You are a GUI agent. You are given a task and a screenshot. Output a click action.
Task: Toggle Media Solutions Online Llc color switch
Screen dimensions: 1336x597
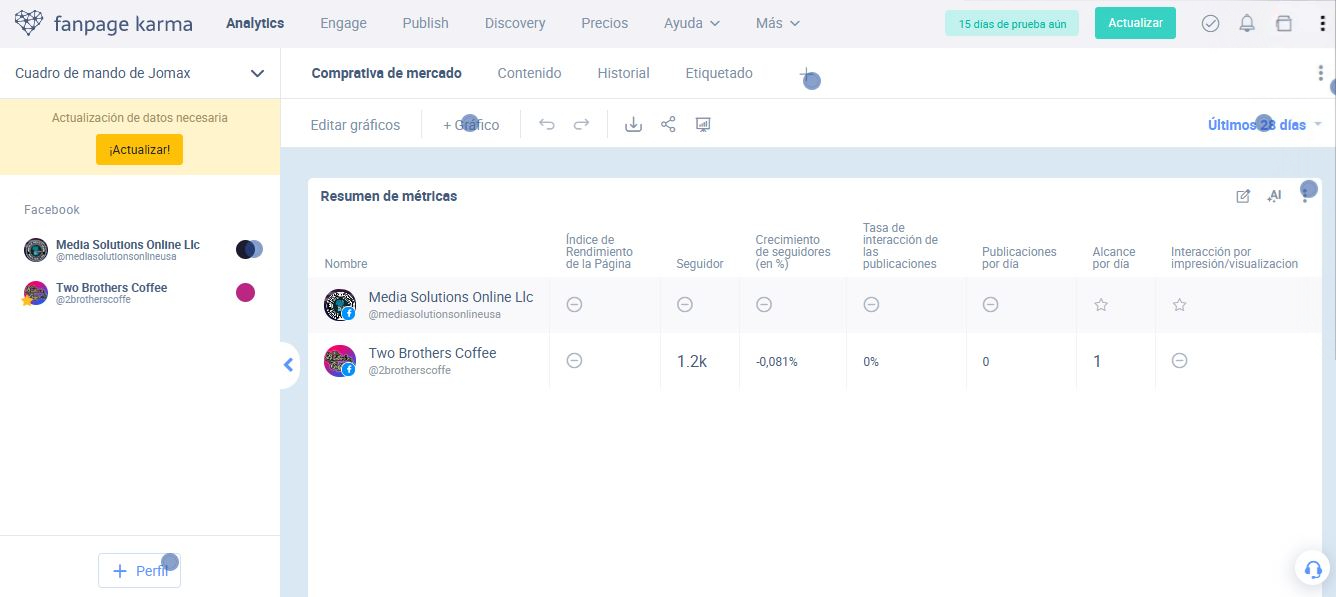coord(249,249)
